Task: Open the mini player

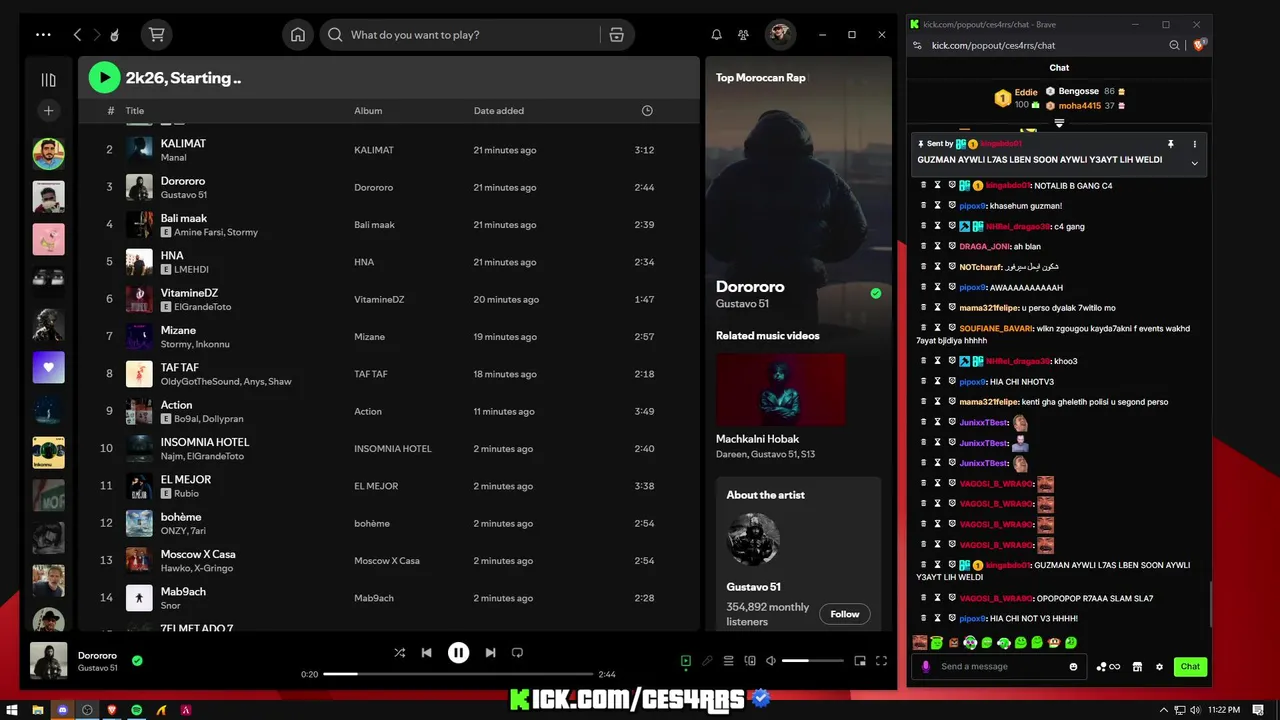Action: point(860,661)
